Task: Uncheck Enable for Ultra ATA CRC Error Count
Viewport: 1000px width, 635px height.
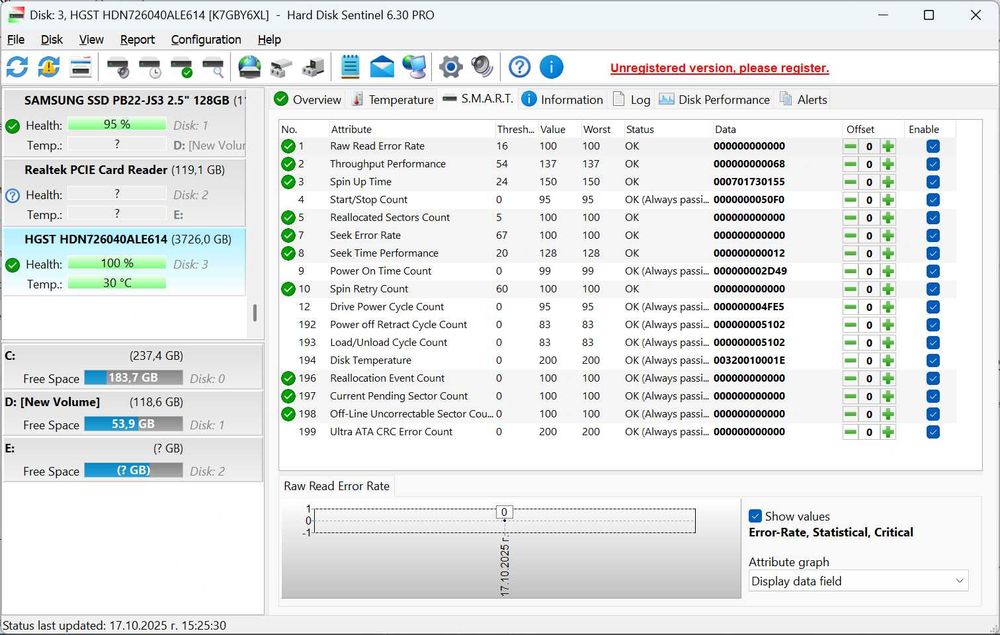Action: click(933, 432)
